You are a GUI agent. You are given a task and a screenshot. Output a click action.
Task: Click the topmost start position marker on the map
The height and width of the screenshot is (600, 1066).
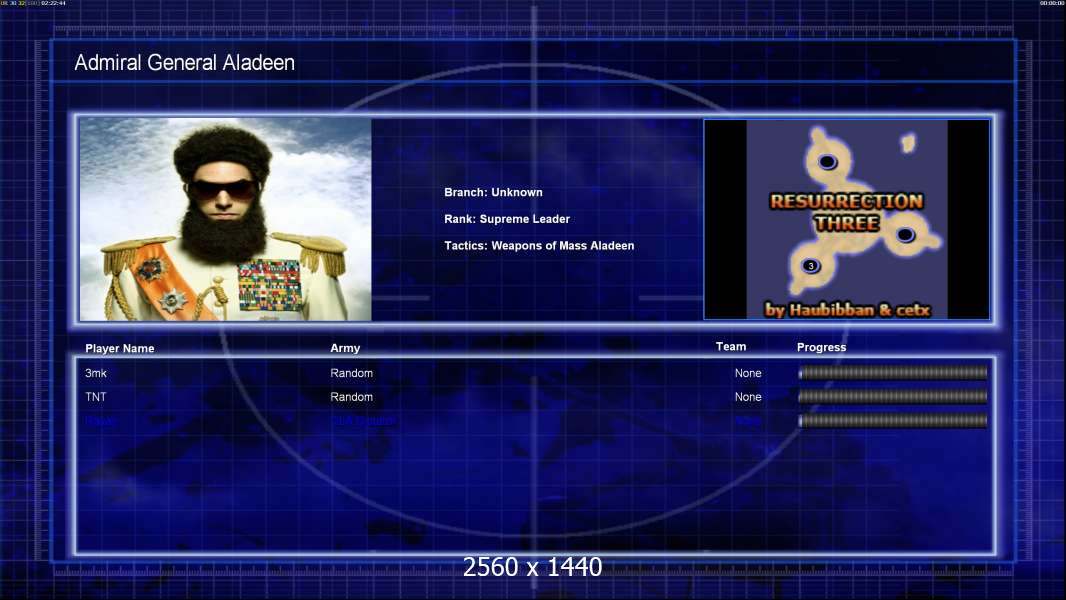pyautogui.click(x=827, y=162)
